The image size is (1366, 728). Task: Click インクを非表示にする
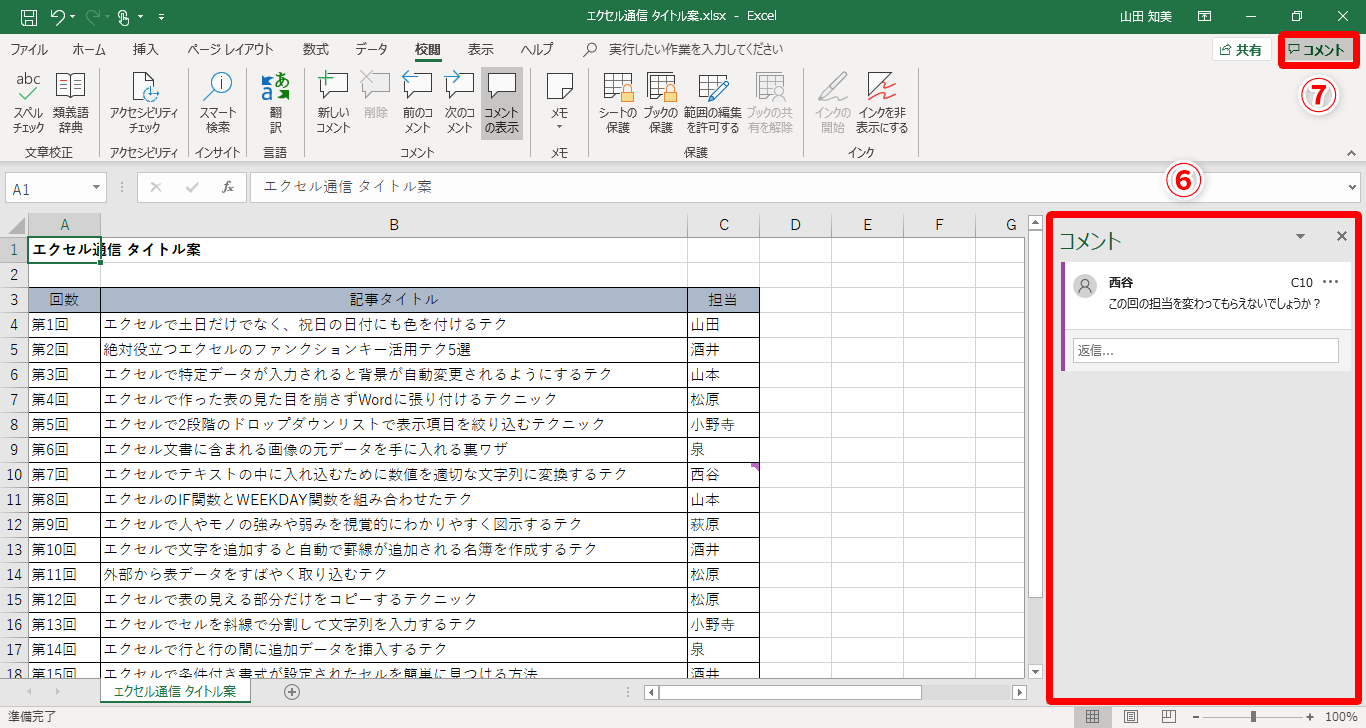882,103
